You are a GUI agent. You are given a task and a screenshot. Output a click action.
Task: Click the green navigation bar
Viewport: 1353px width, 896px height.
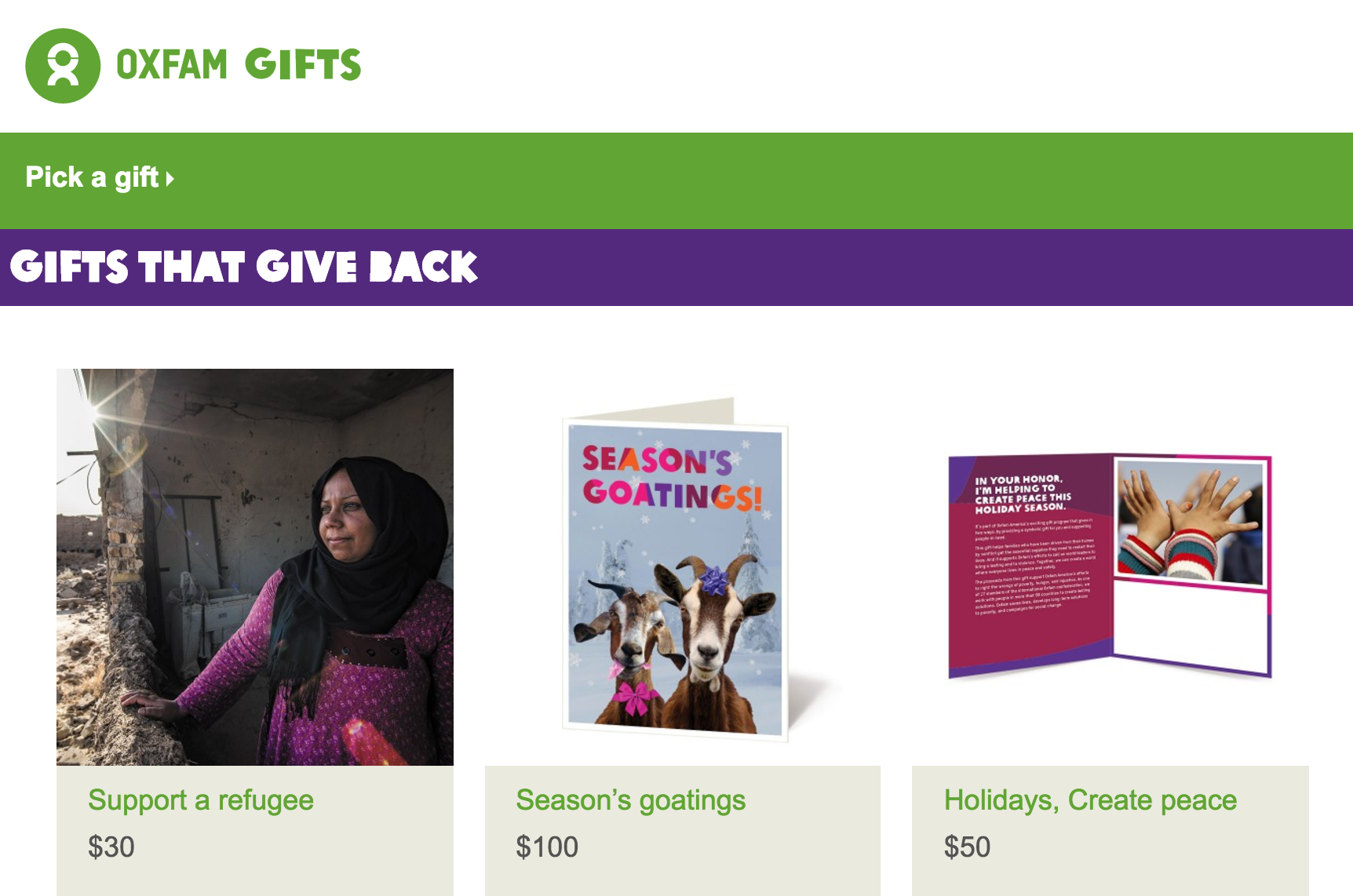(x=676, y=180)
